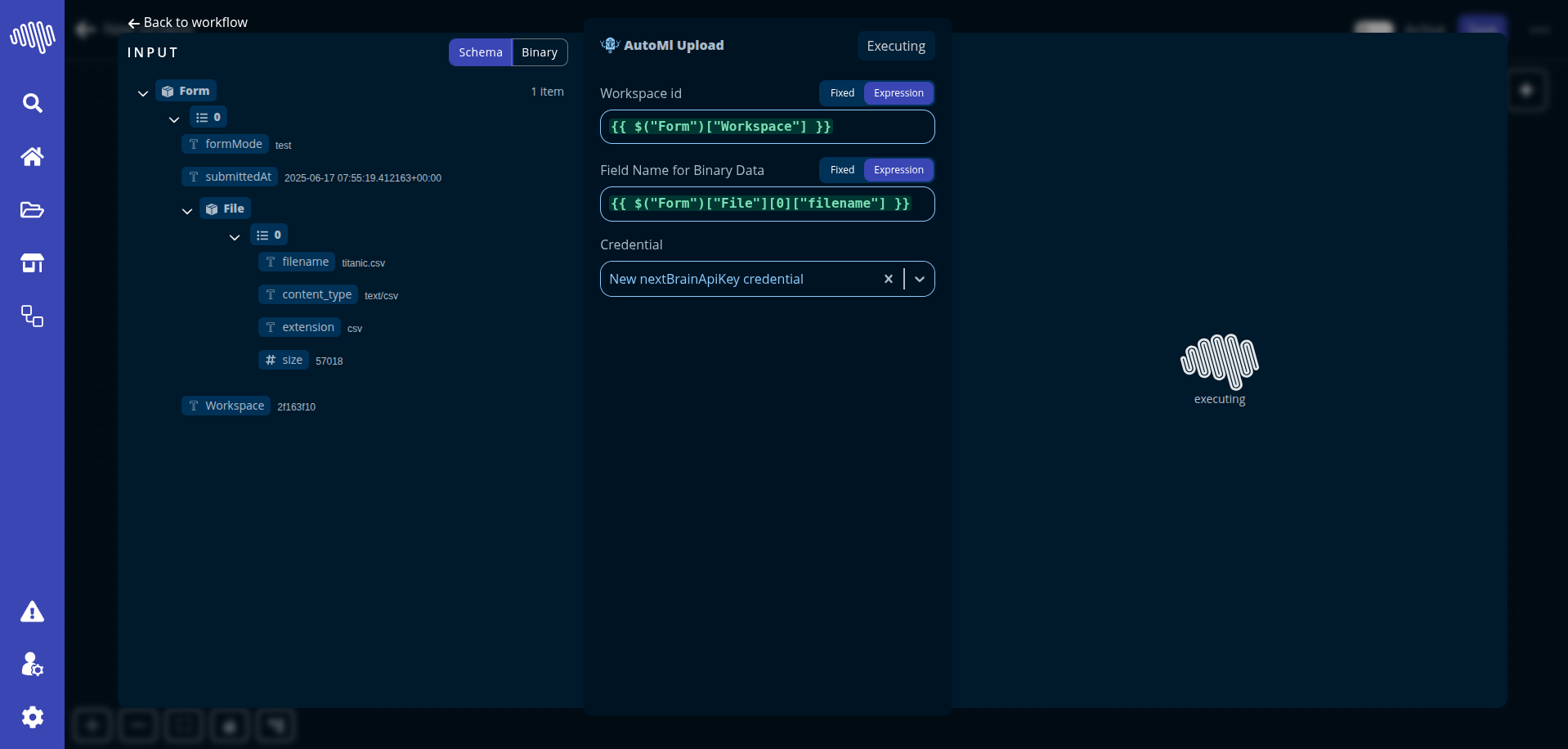This screenshot has width=1568, height=749.
Task: Click the workflow nodes icon in sidebar
Action: (x=32, y=316)
